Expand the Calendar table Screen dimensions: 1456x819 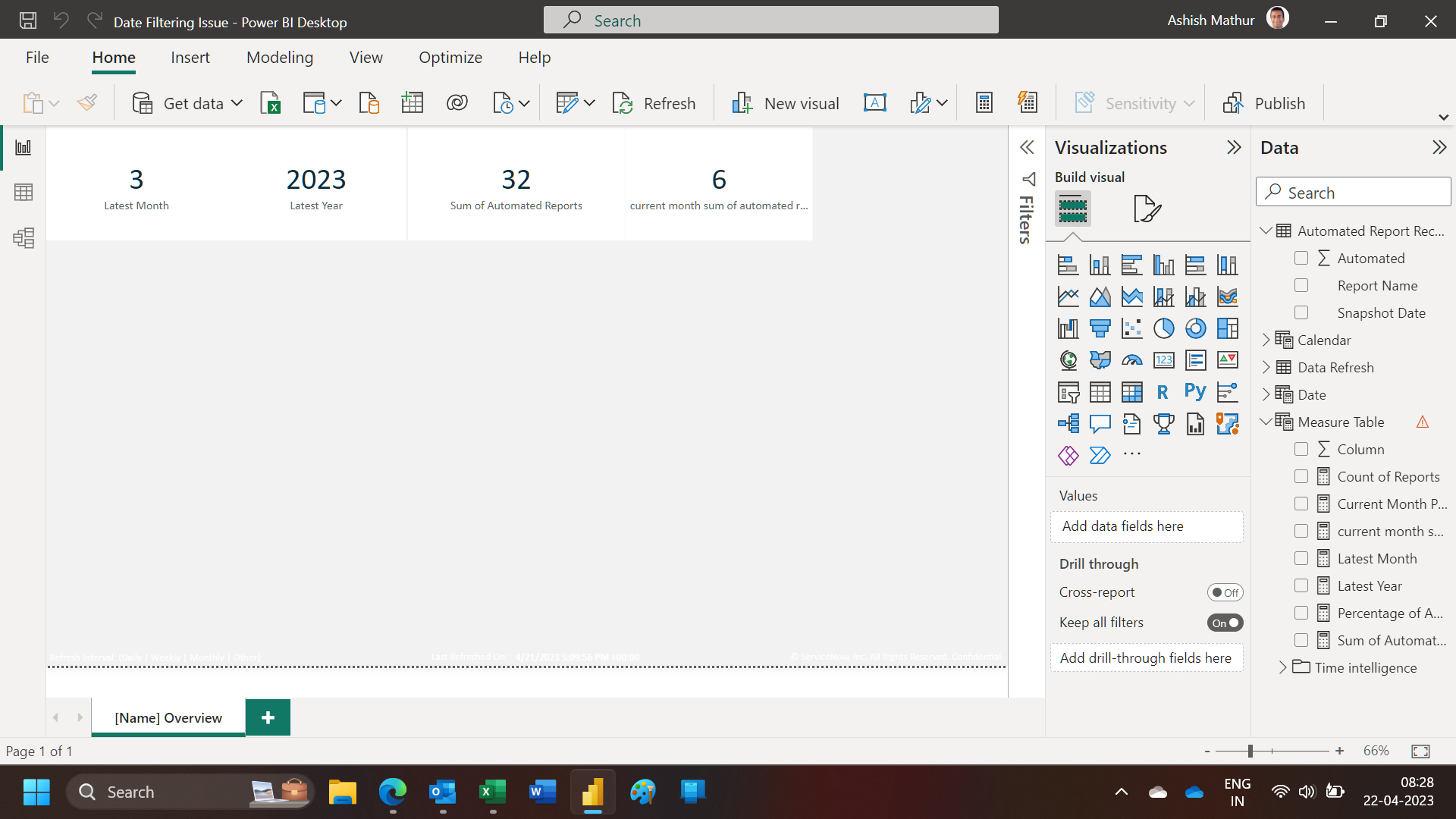(x=1266, y=340)
